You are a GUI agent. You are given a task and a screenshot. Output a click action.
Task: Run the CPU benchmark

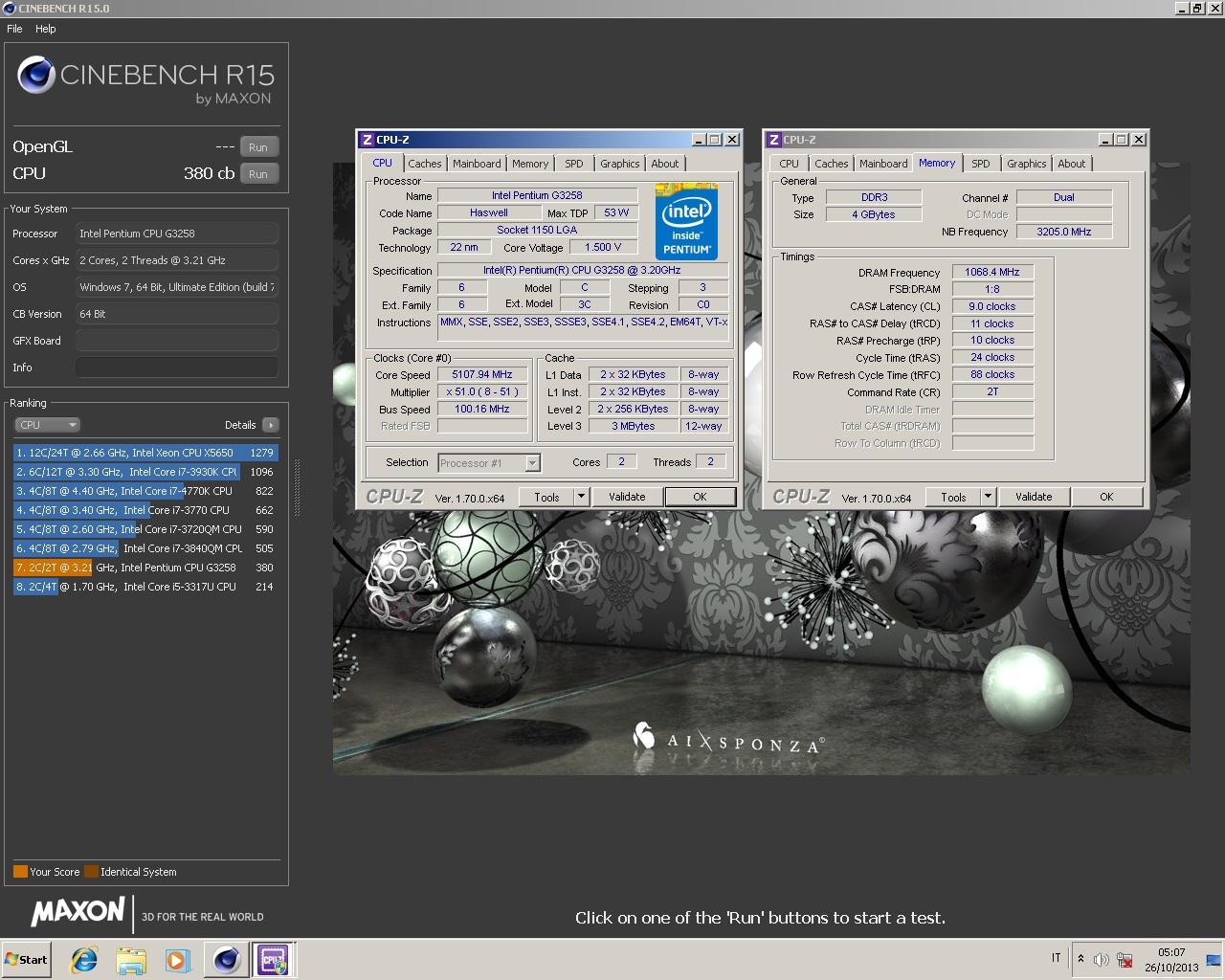[x=258, y=174]
